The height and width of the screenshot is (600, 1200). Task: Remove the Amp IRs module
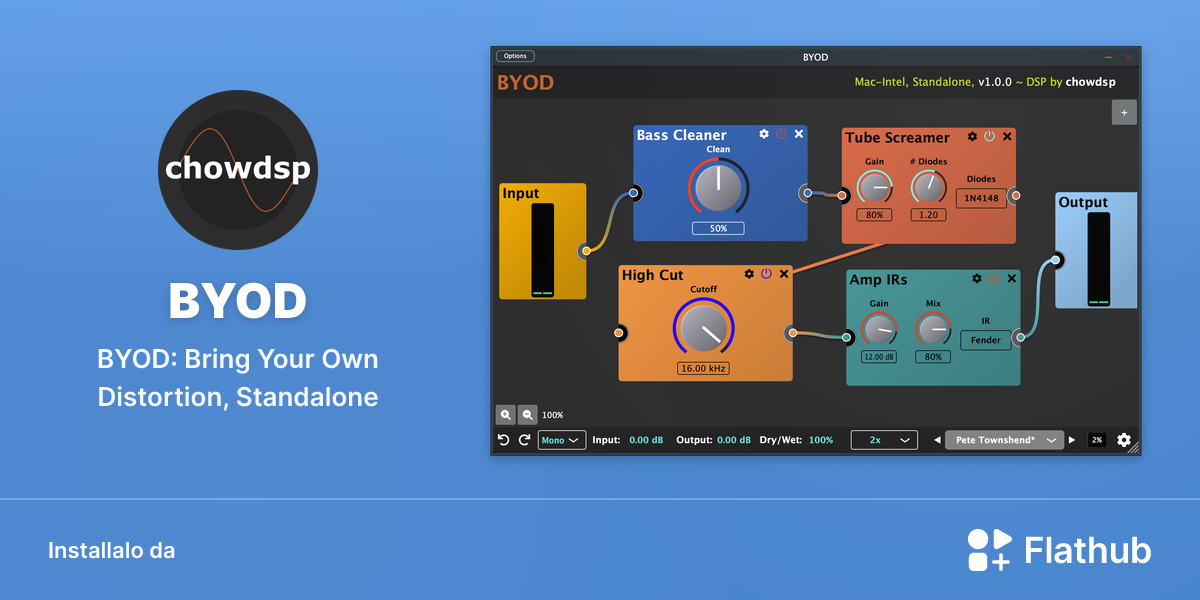(x=1012, y=279)
